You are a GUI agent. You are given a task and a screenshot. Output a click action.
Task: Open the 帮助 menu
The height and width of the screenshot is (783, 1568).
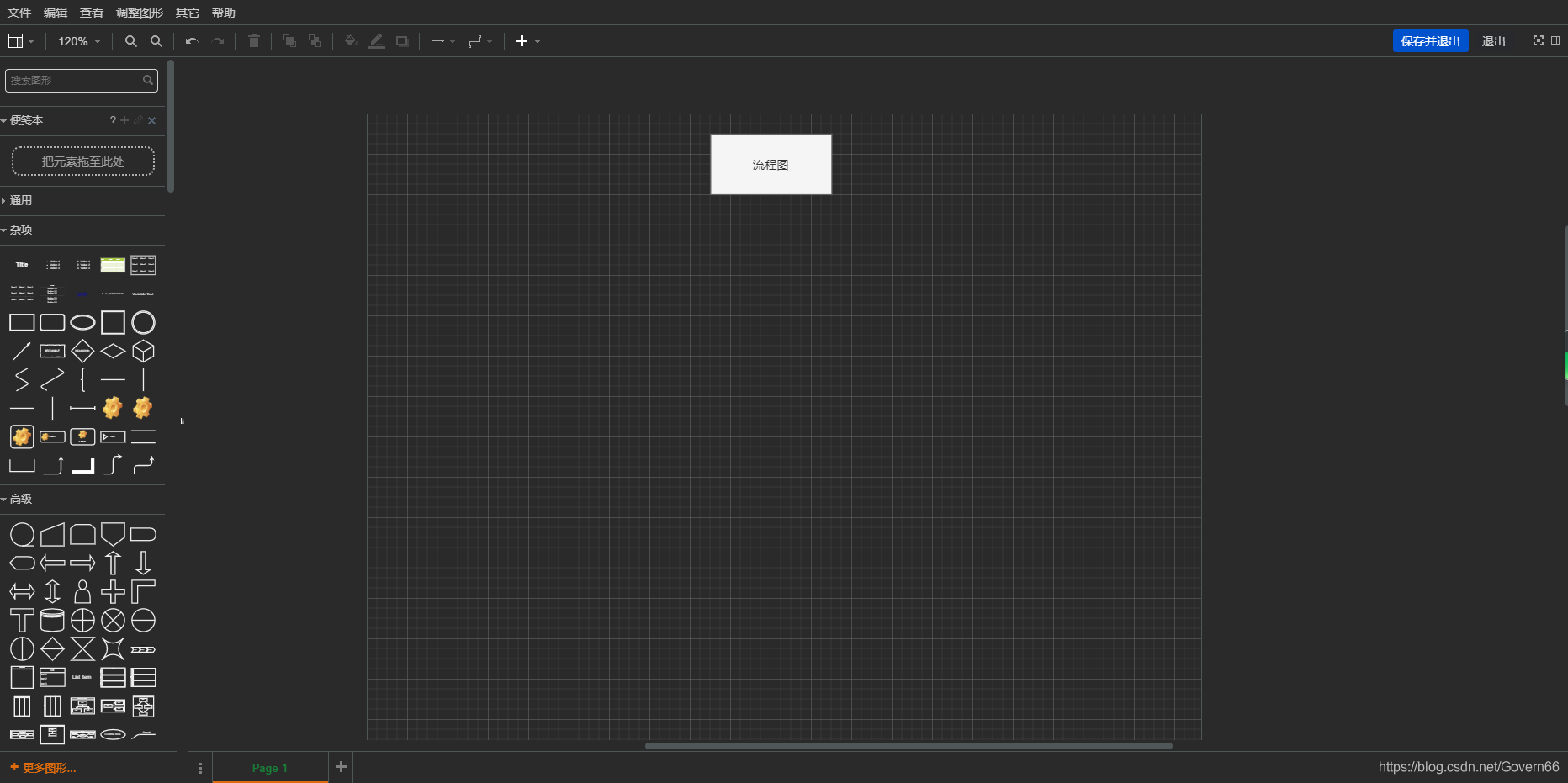click(224, 13)
